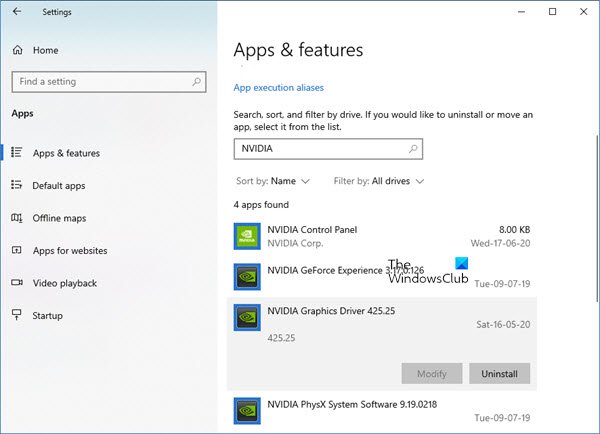
Task: Click NVIDIA Graphics Driver 425.25 title
Action: coord(331,311)
